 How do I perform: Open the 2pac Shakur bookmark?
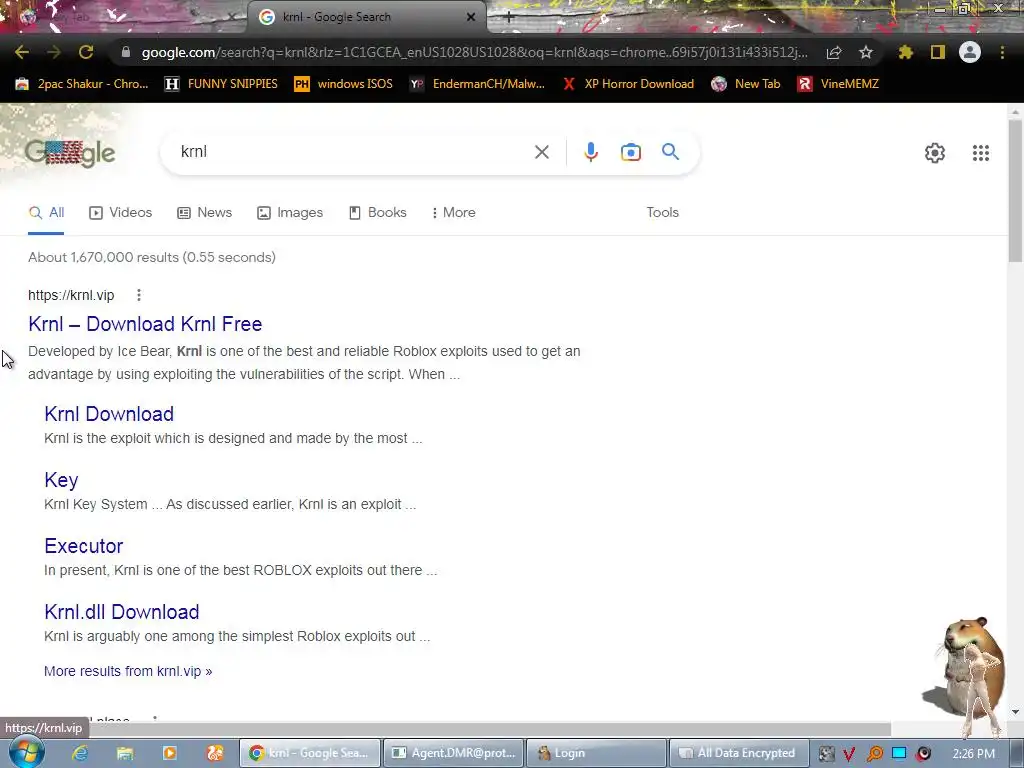82,84
